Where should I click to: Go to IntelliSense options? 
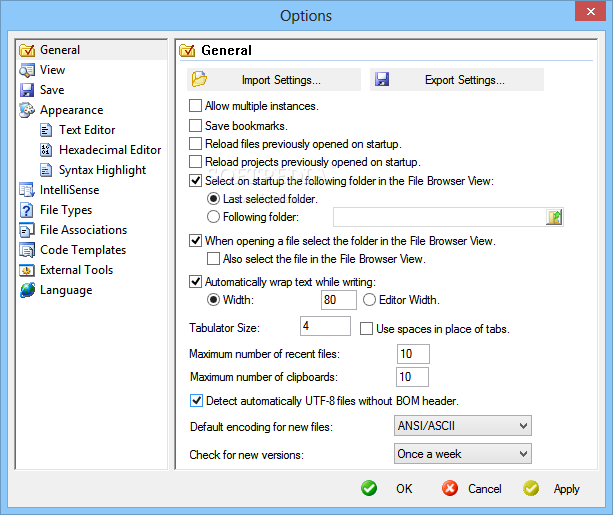coord(70,190)
